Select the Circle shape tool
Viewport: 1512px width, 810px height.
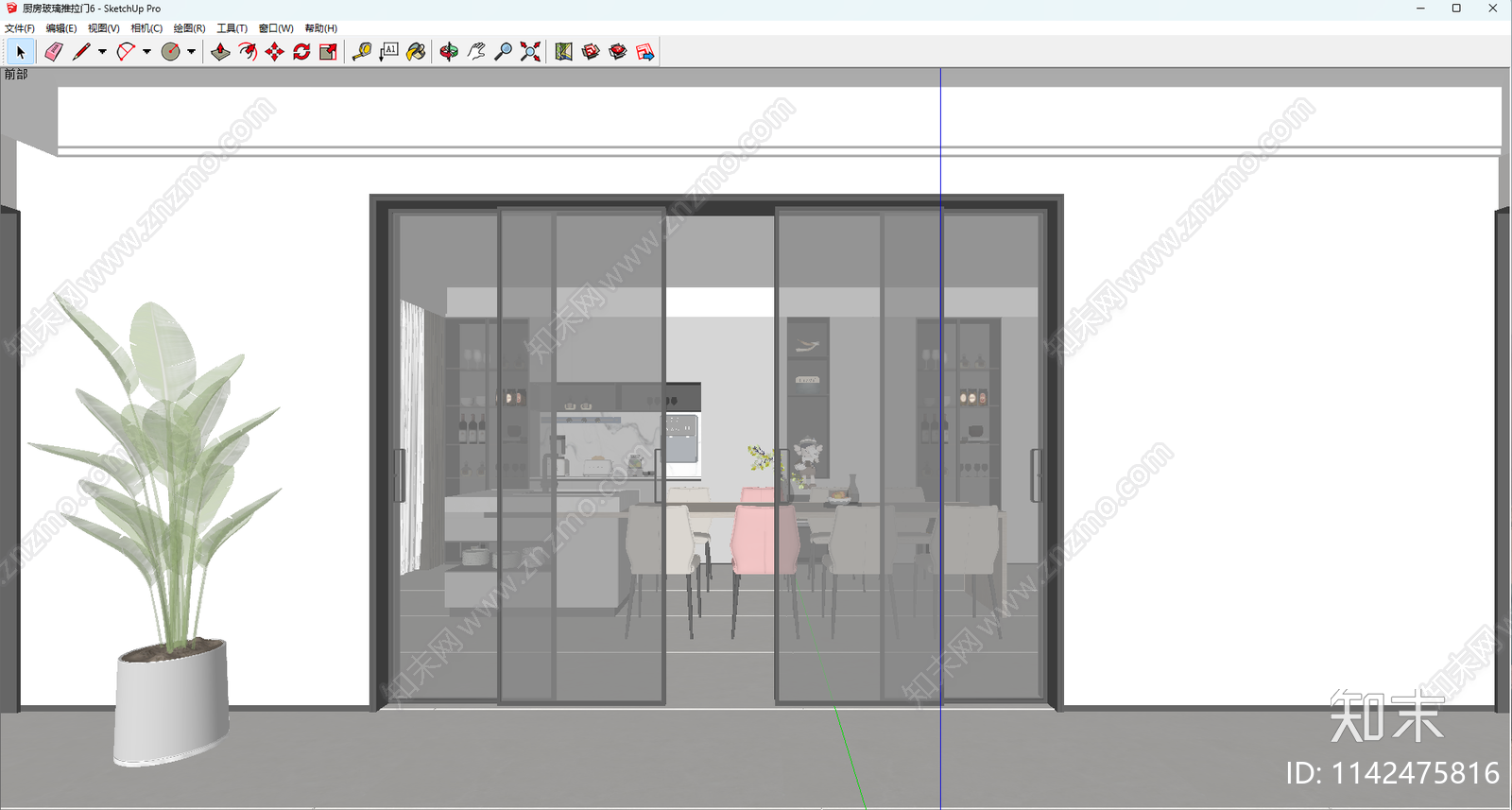click(x=171, y=52)
